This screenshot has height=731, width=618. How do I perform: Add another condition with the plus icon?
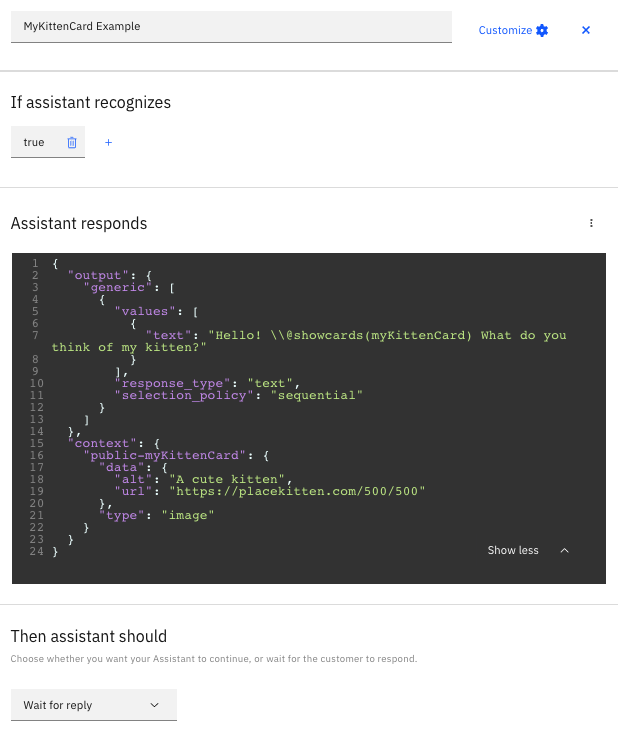point(109,142)
